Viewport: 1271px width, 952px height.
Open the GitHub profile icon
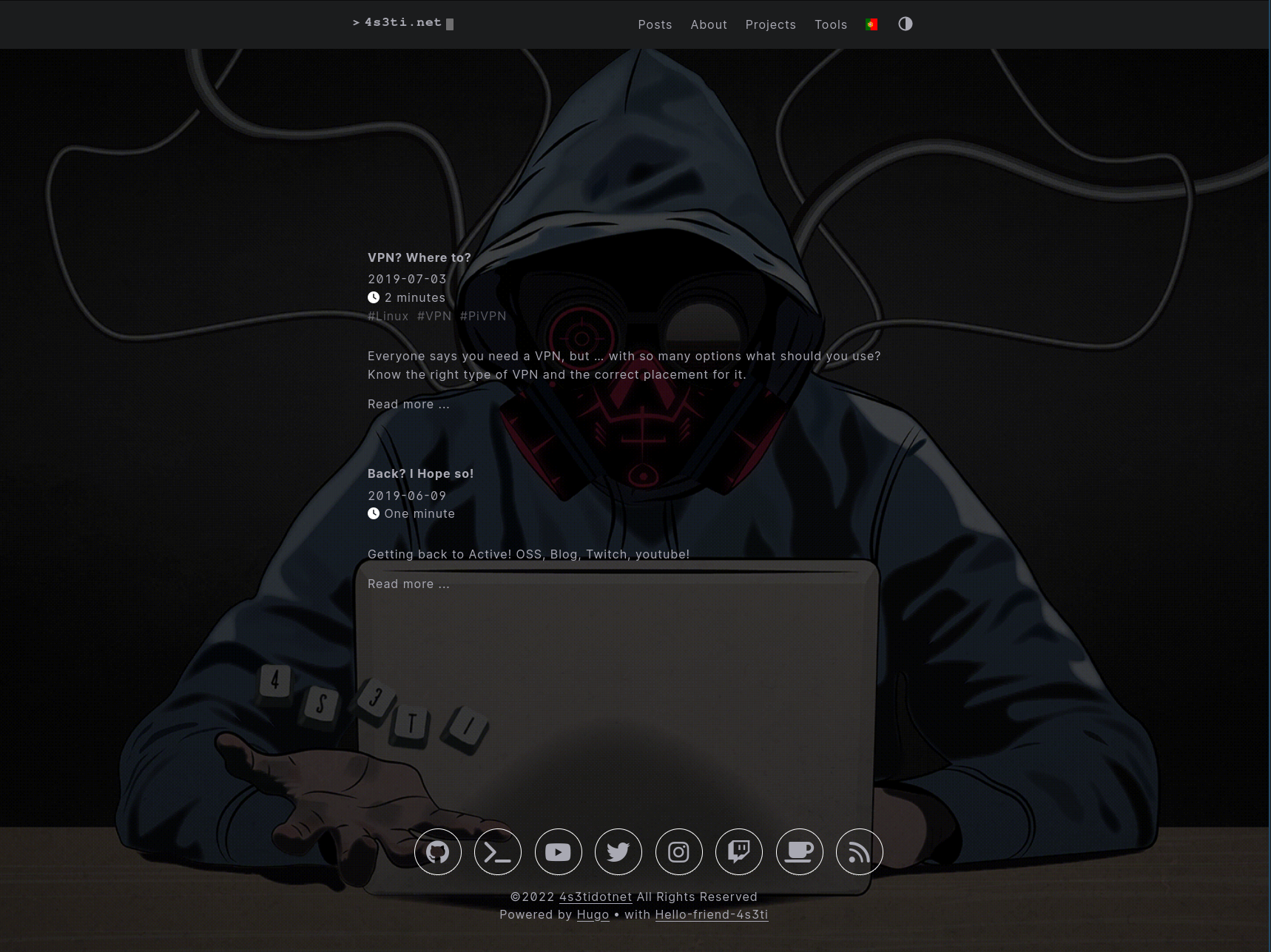click(437, 852)
